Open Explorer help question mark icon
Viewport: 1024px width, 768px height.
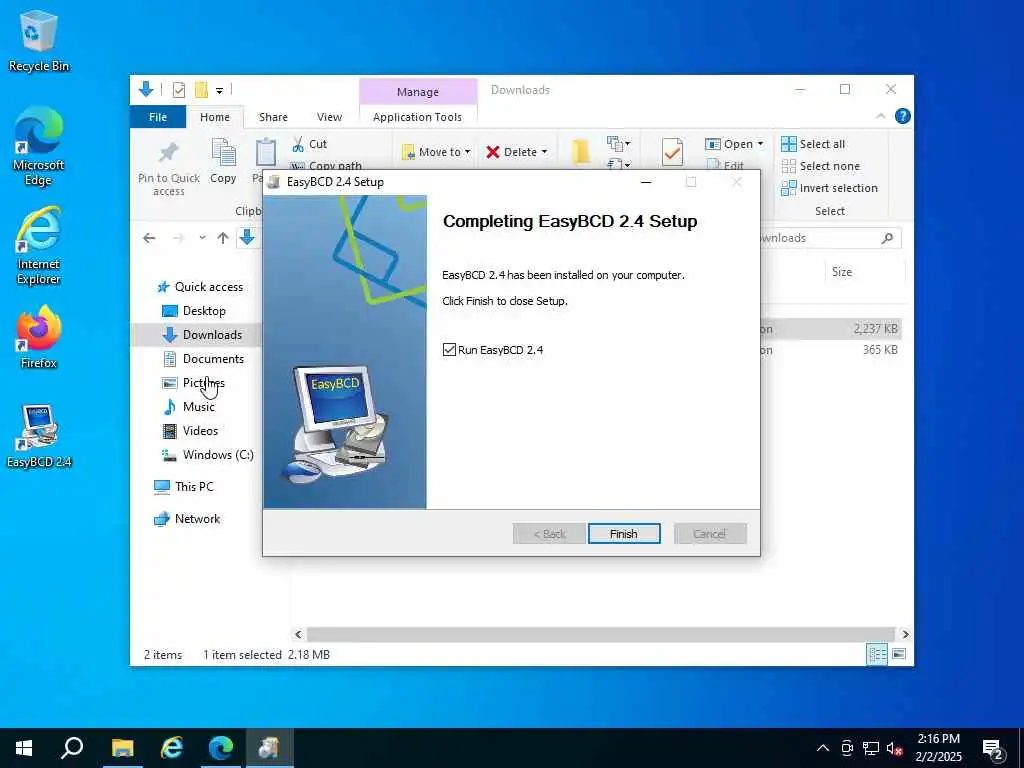click(x=903, y=116)
